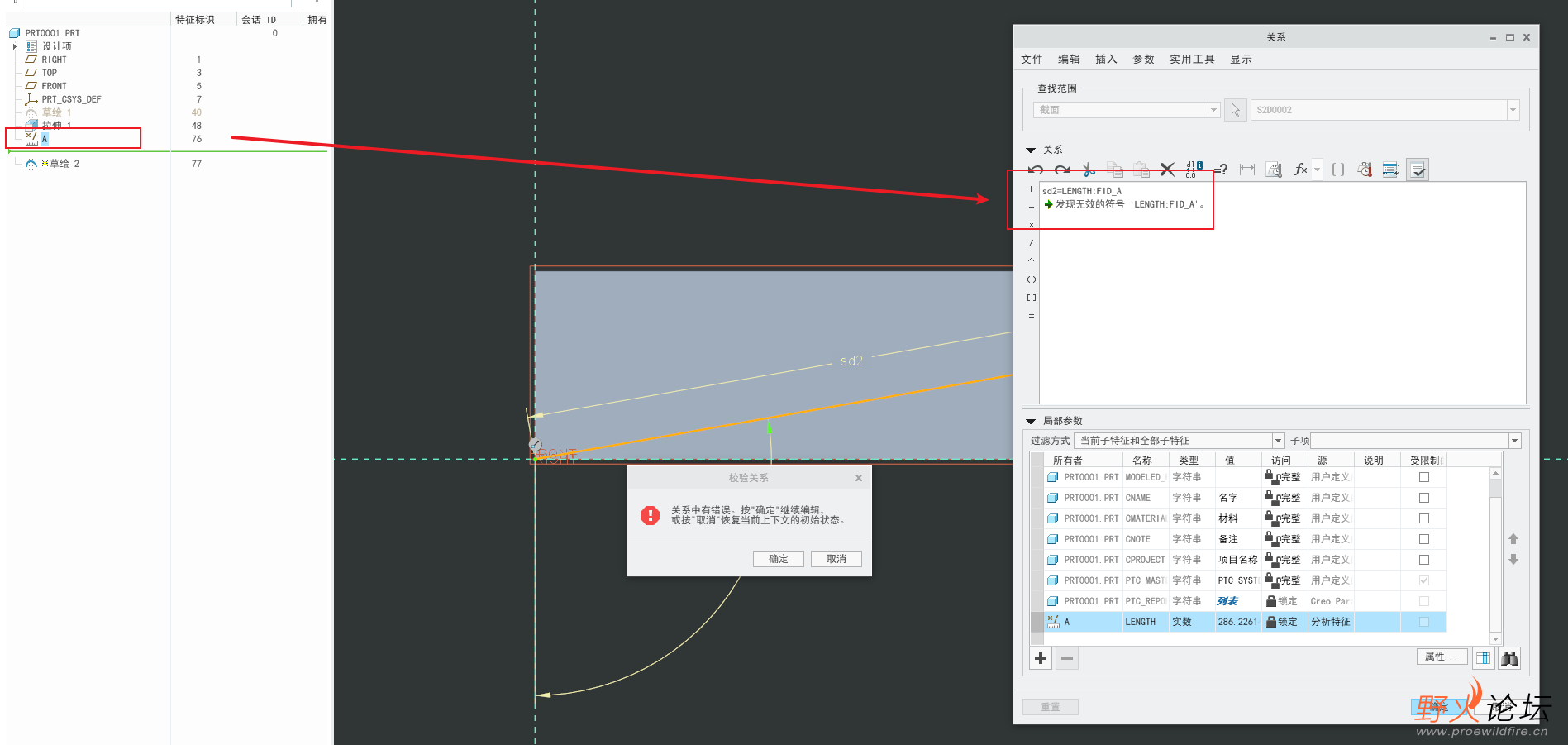The height and width of the screenshot is (745, 1568).
Task: Check the restricted box for CPROJECT row
Action: point(1423,560)
